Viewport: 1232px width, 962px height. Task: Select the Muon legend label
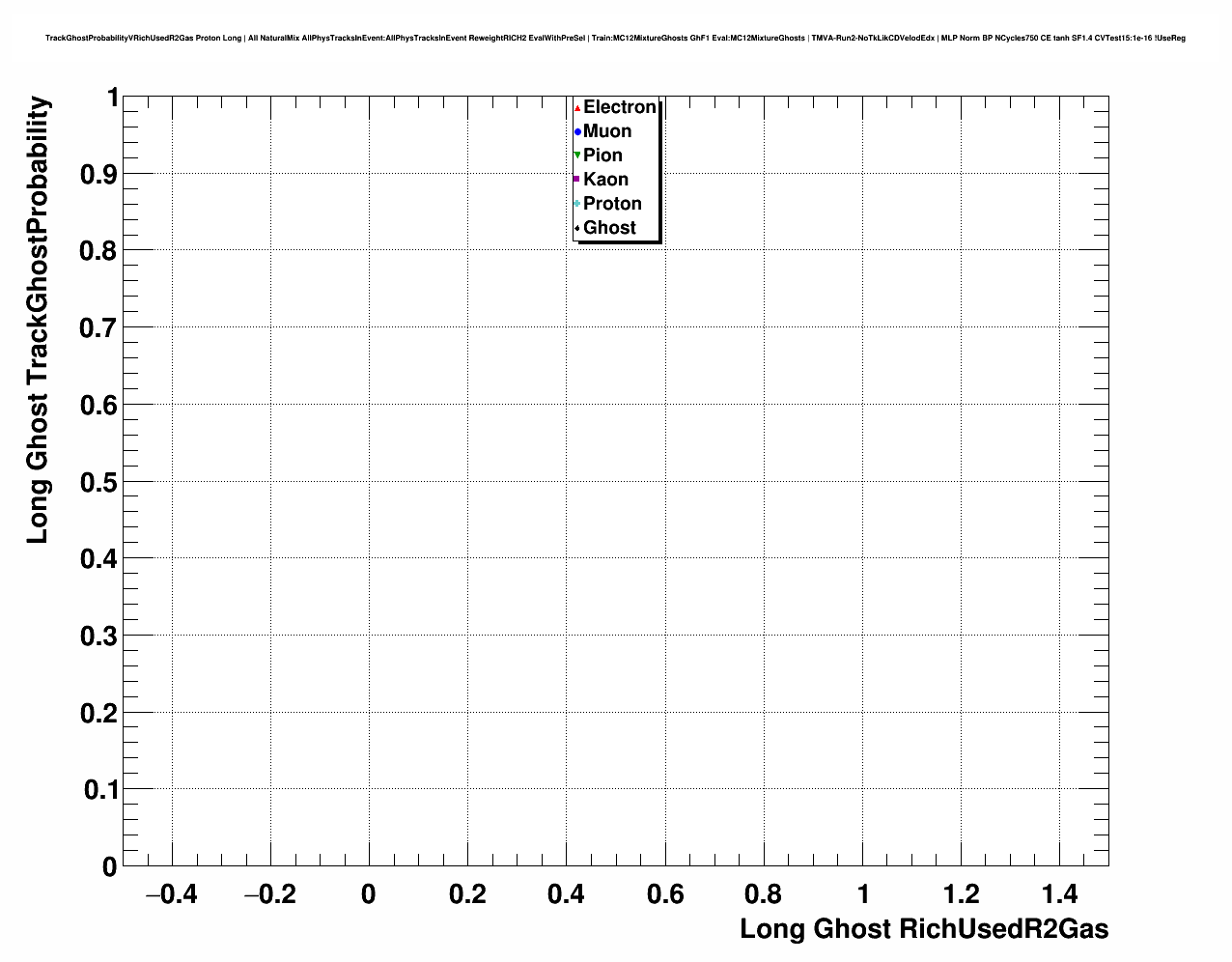pyautogui.click(x=607, y=131)
